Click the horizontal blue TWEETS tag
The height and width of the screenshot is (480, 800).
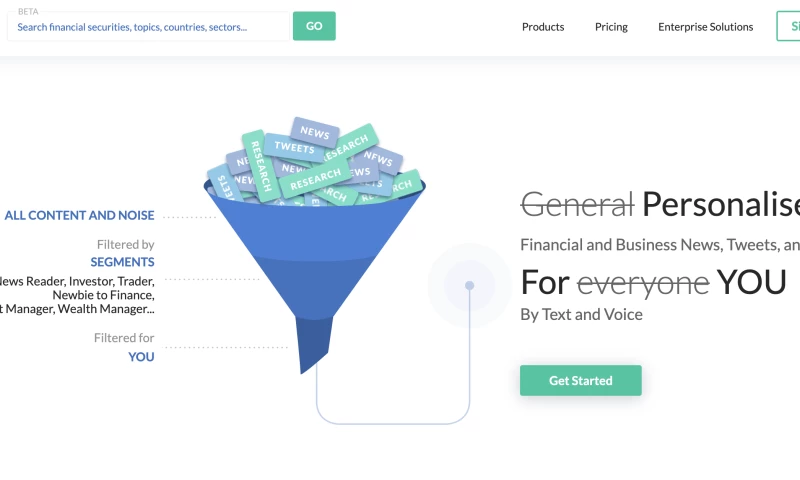[294, 148]
